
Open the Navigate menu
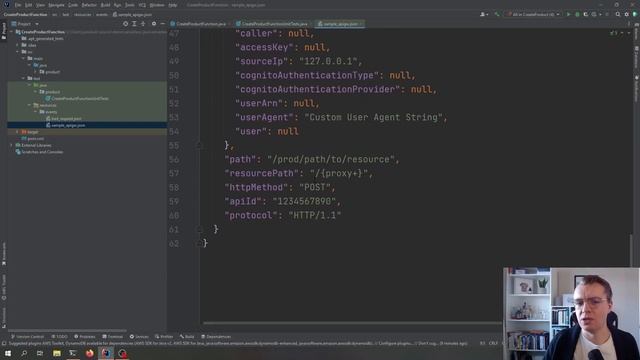click(56, 5)
